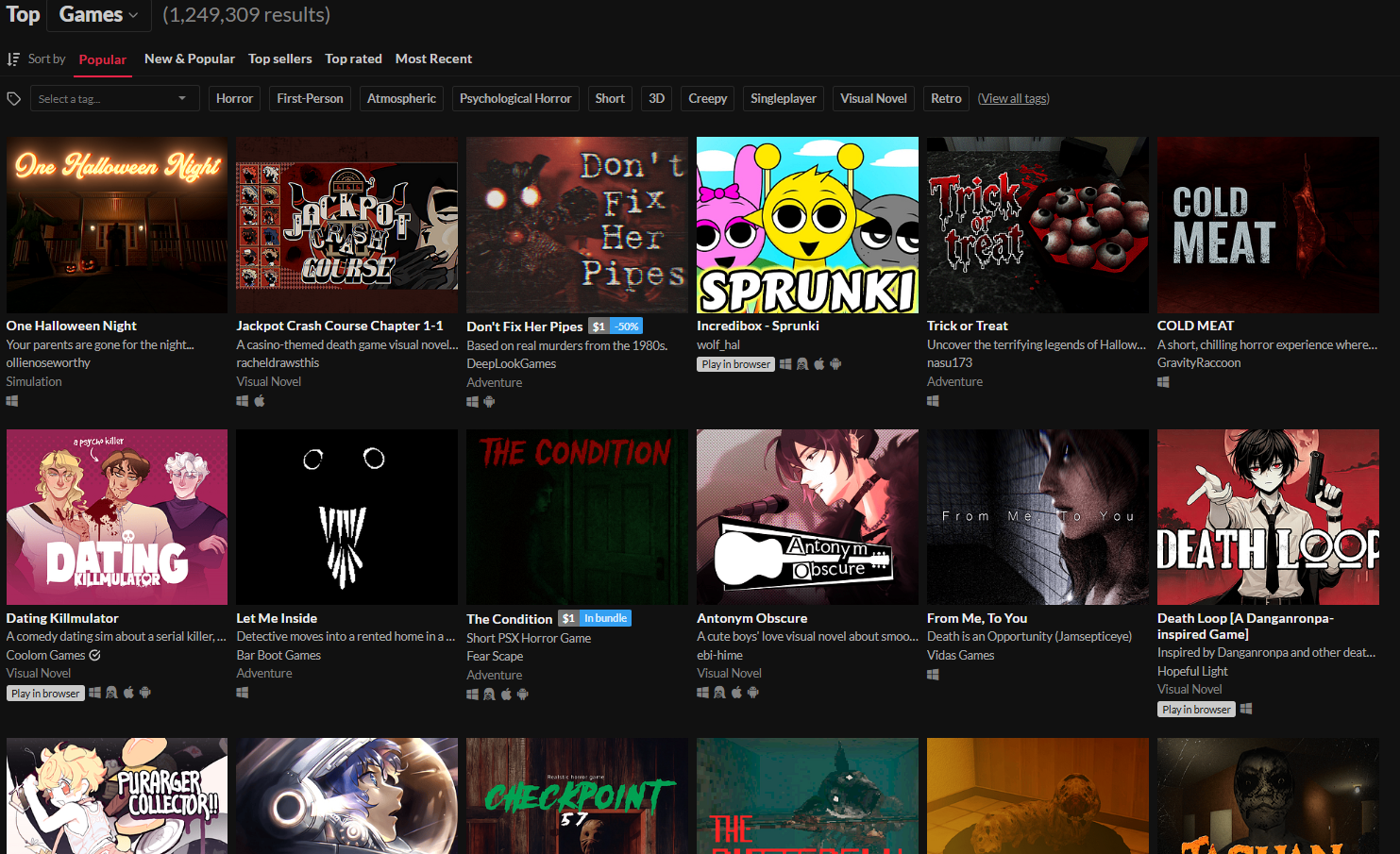Viewport: 1400px width, 854px height.
Task: Open the Jackpot Crash Course Chapter 1-1 title
Action: point(340,326)
